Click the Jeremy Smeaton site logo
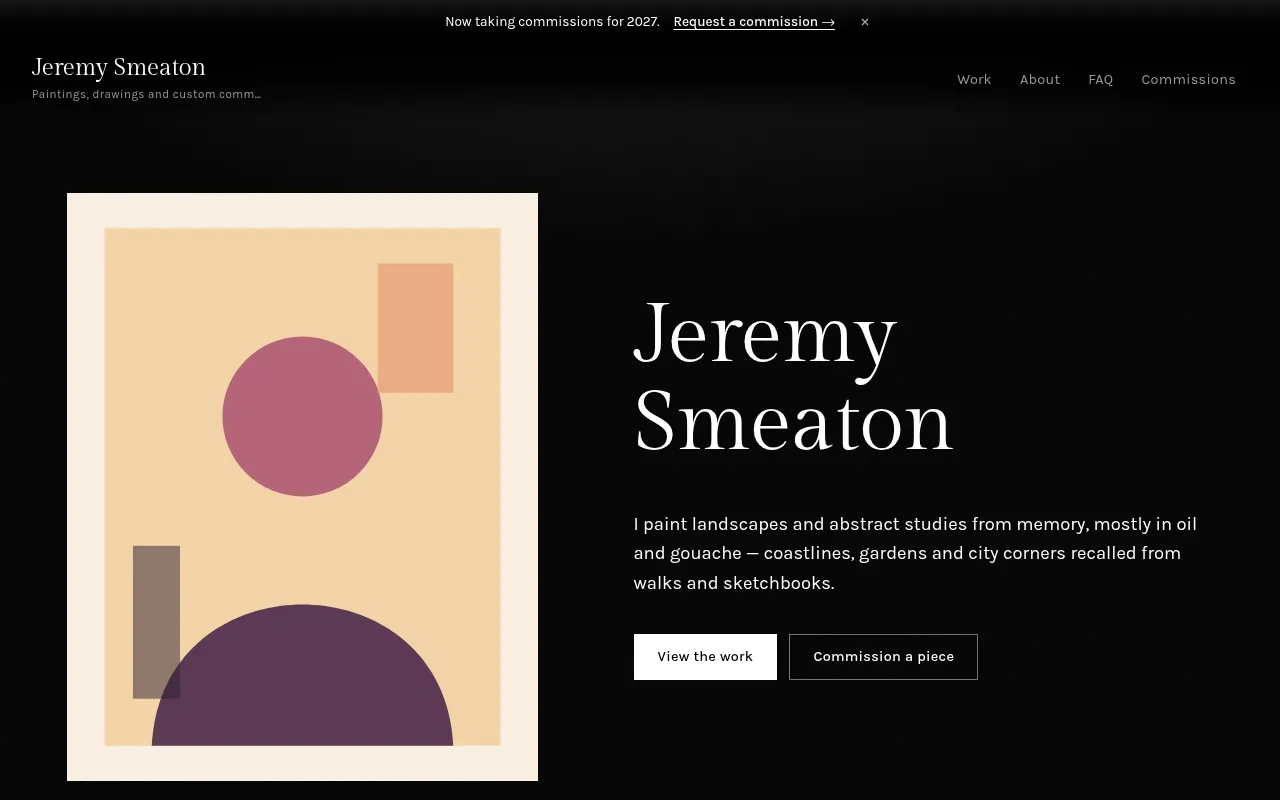The width and height of the screenshot is (1280, 800). click(x=119, y=67)
